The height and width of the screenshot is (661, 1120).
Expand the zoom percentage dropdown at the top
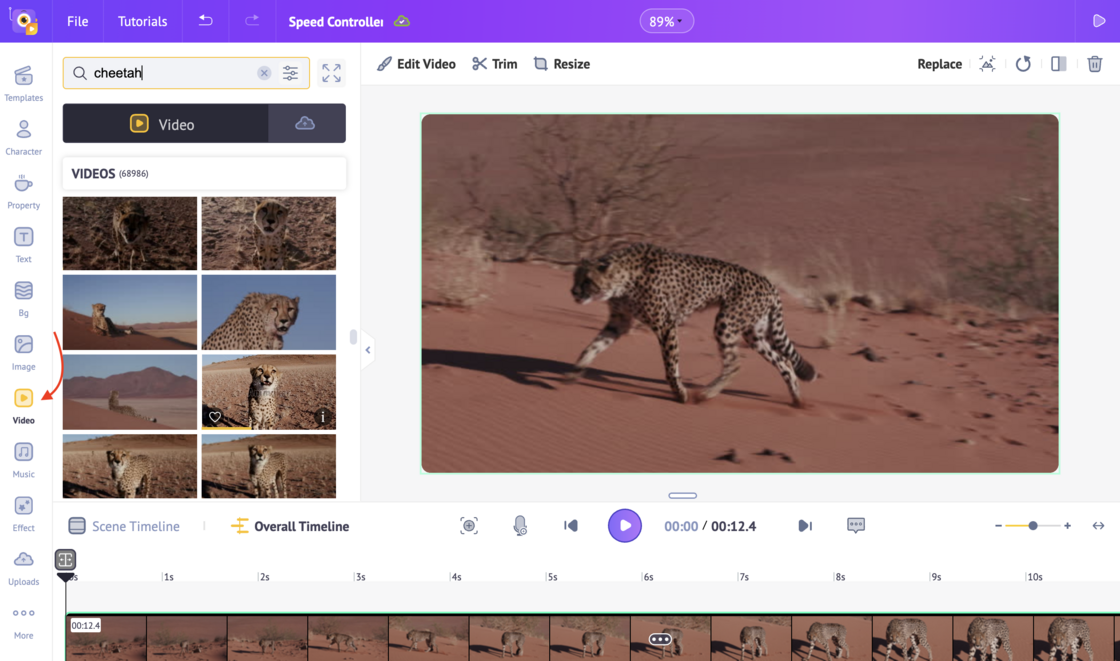(x=666, y=19)
